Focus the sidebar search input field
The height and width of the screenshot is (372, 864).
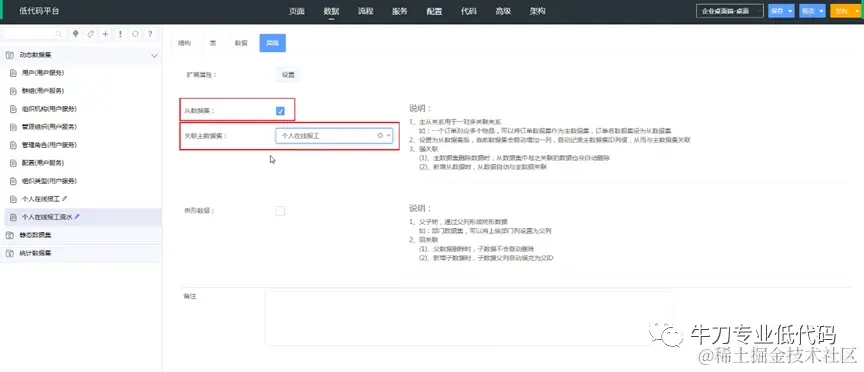tap(32, 34)
